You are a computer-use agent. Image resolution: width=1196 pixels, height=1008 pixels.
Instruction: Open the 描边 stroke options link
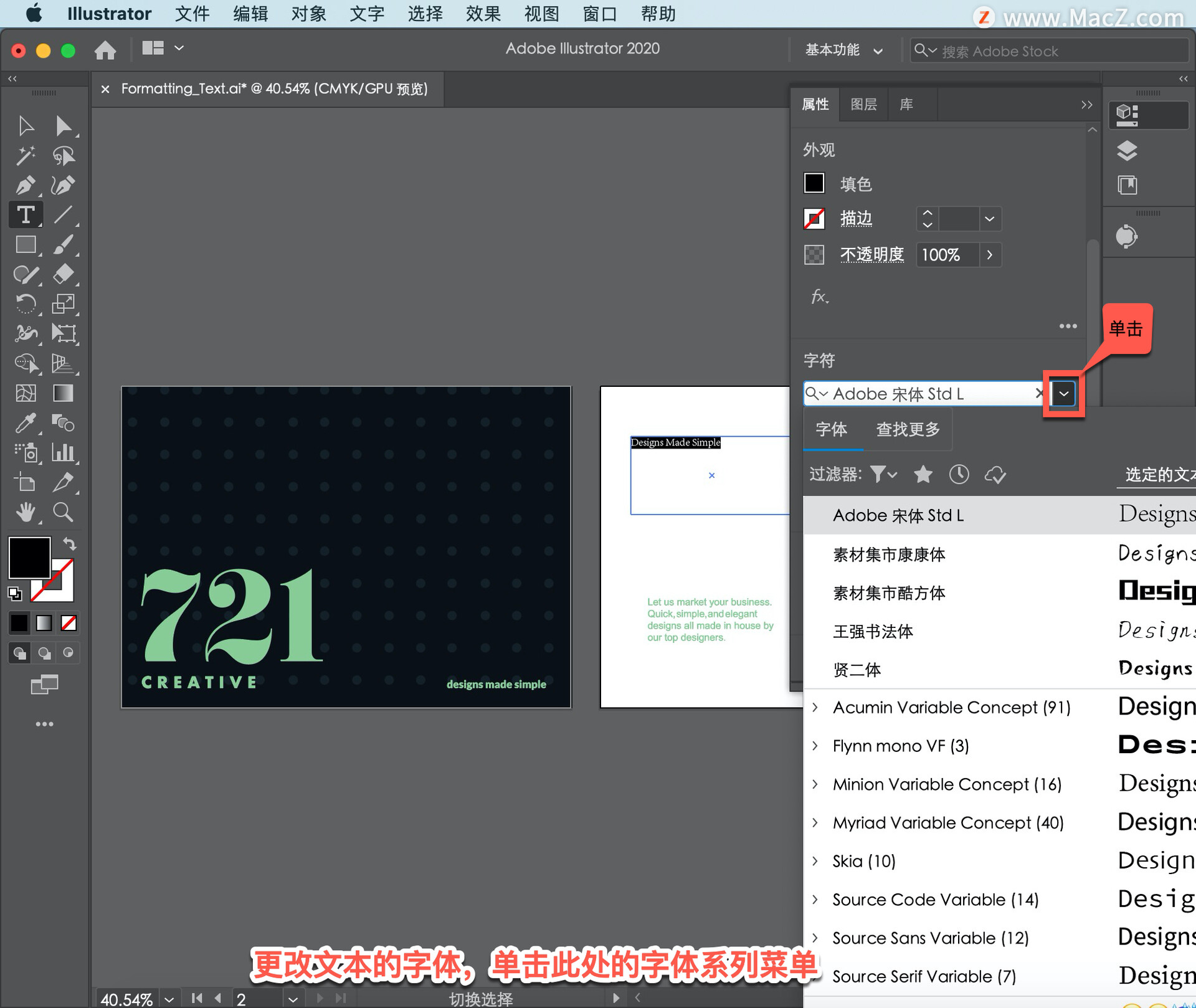[x=856, y=219]
